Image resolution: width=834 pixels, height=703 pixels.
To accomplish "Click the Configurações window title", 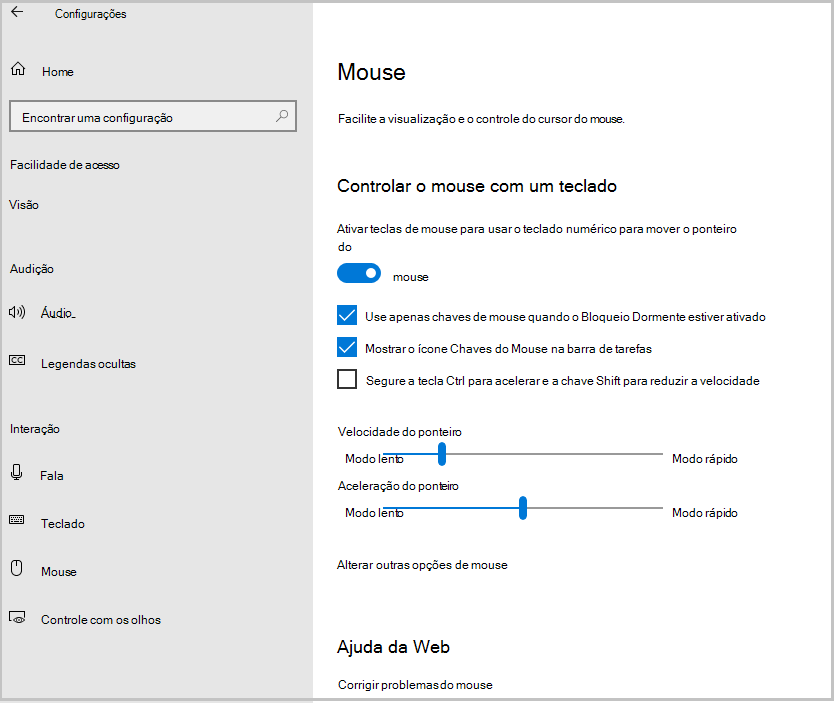I will point(91,14).
